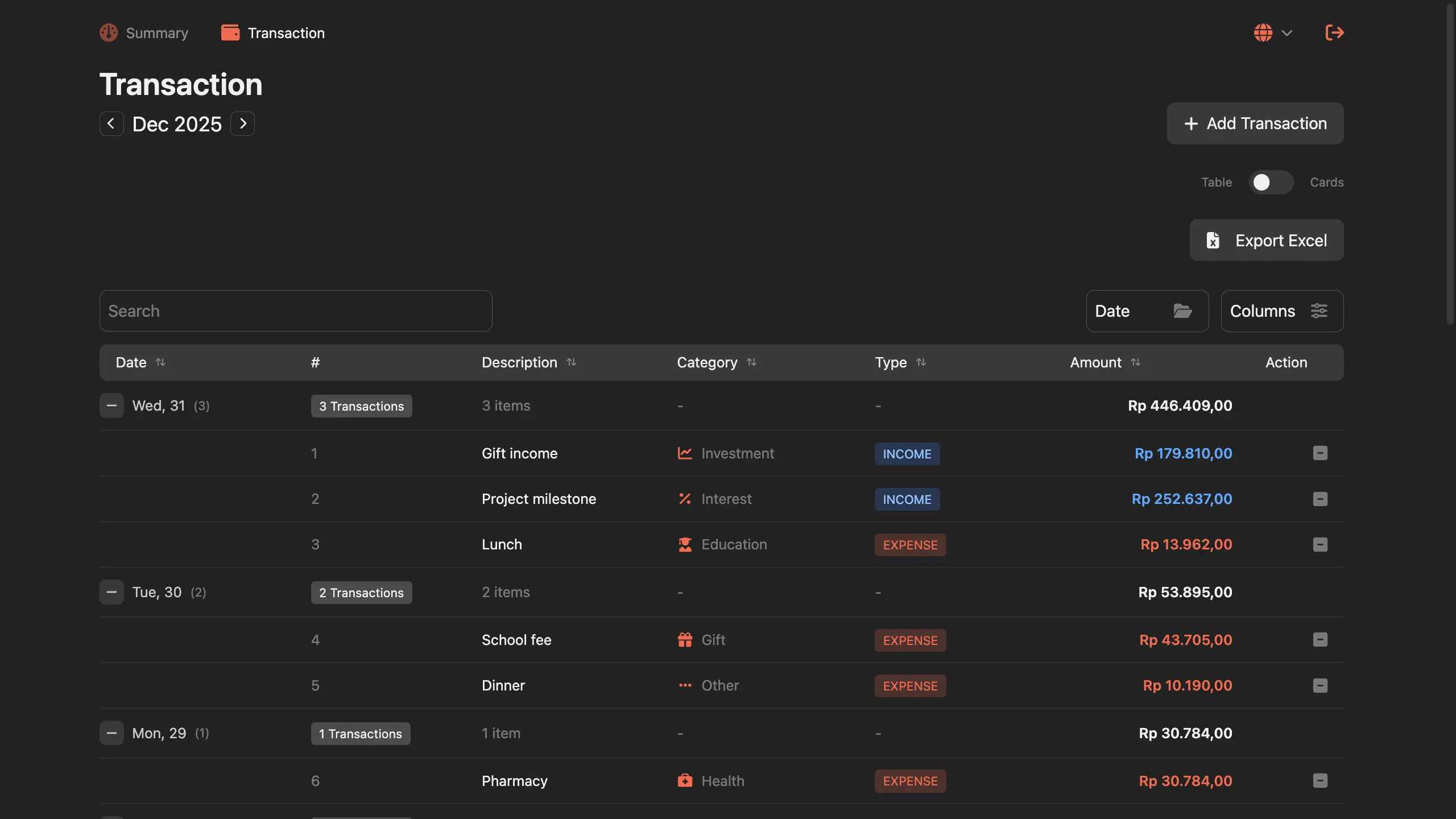Image resolution: width=1456 pixels, height=819 pixels.
Task: Toggle Table/Cards view switch
Action: [1271, 182]
